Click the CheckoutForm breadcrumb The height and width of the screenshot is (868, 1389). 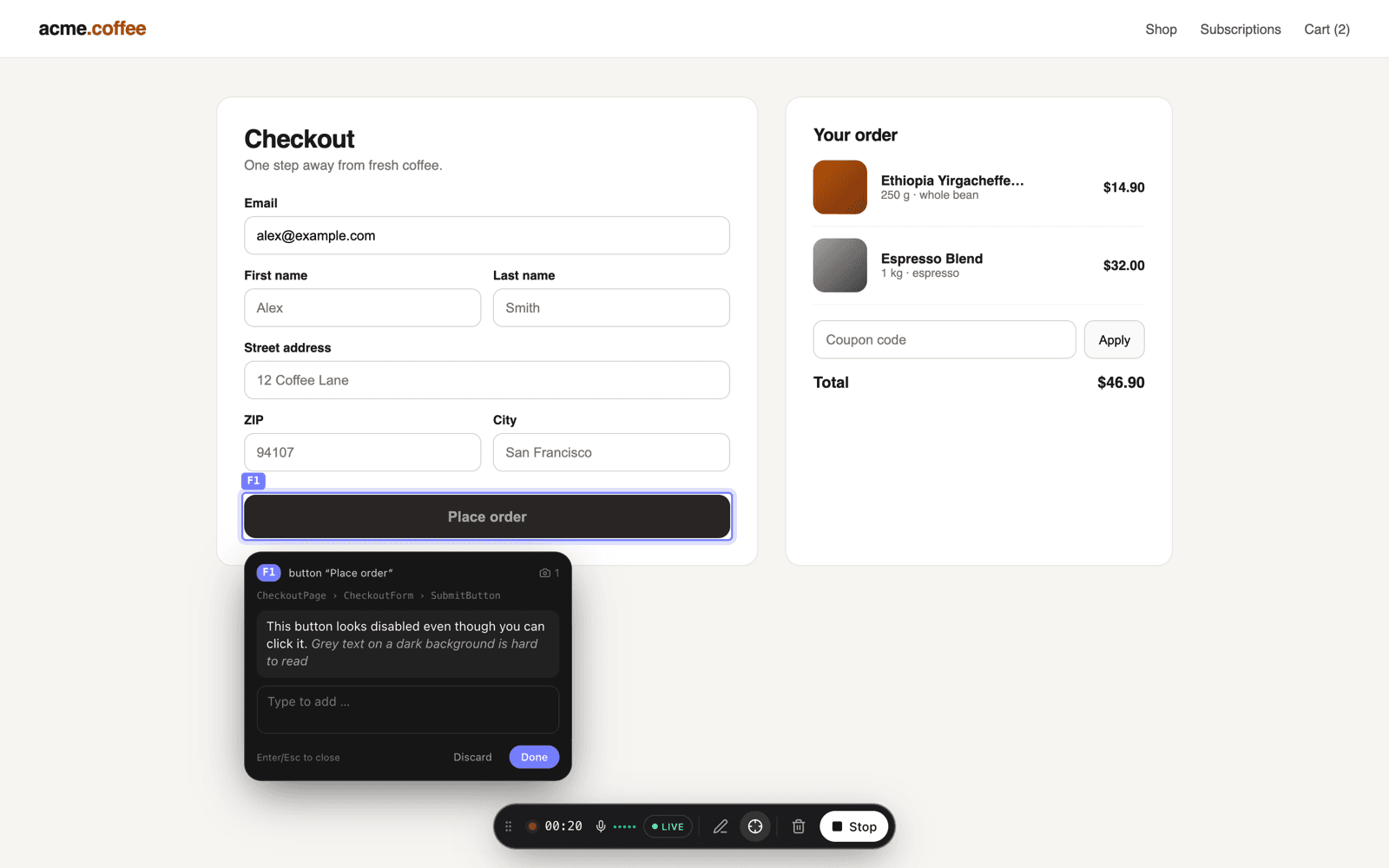pos(379,595)
